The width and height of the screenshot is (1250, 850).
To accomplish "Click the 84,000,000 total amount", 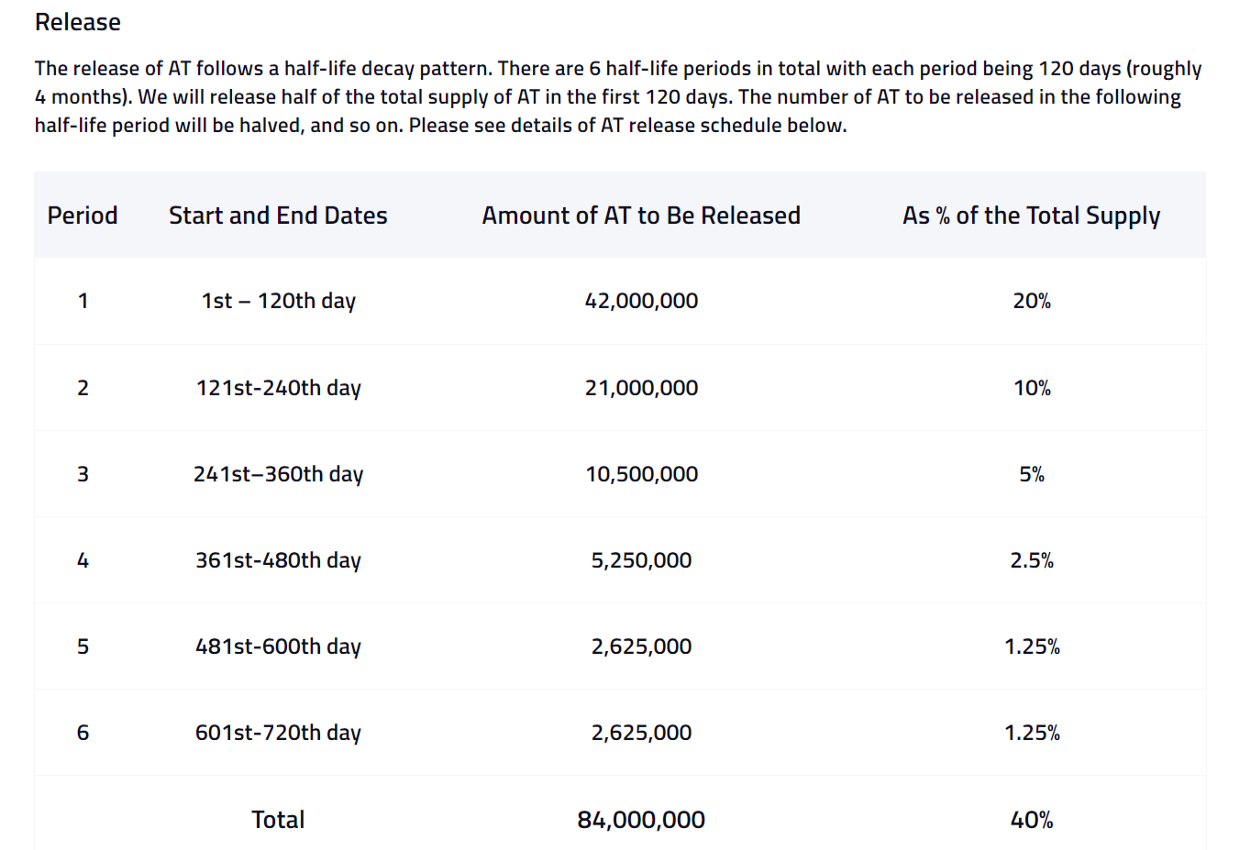I will coord(641,820).
